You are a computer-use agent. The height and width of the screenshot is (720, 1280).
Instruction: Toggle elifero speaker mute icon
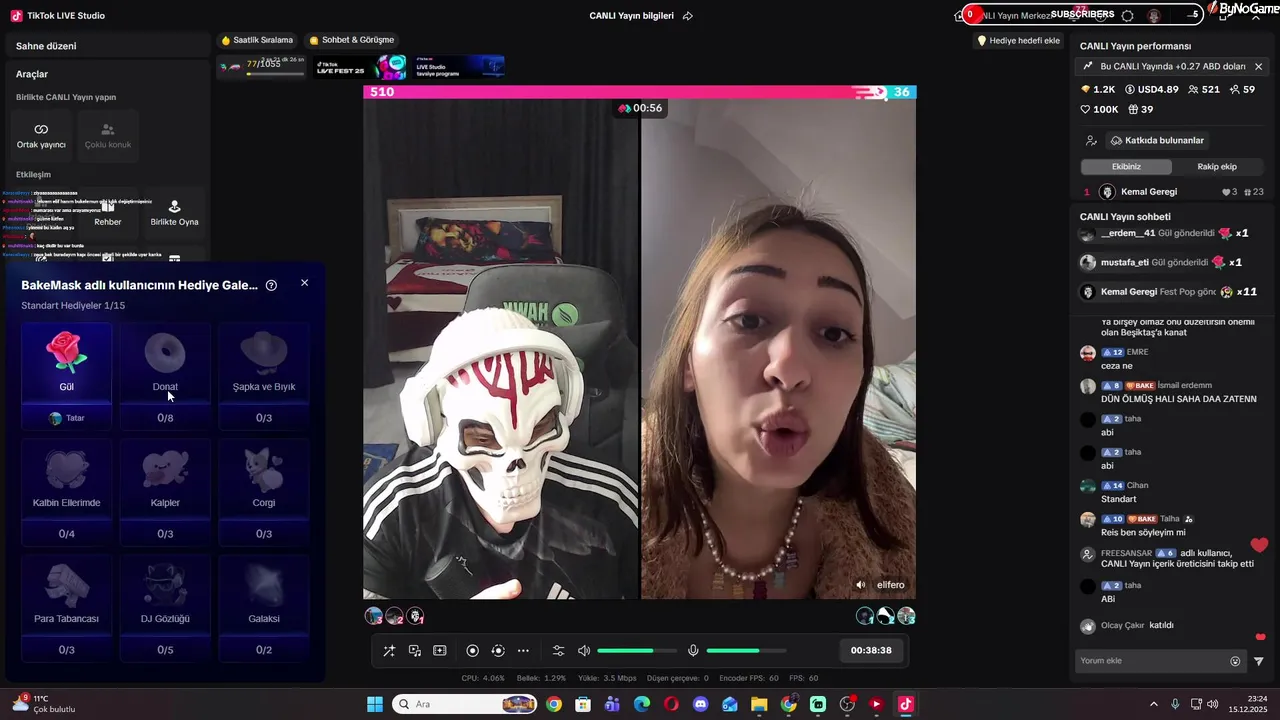coord(861,585)
